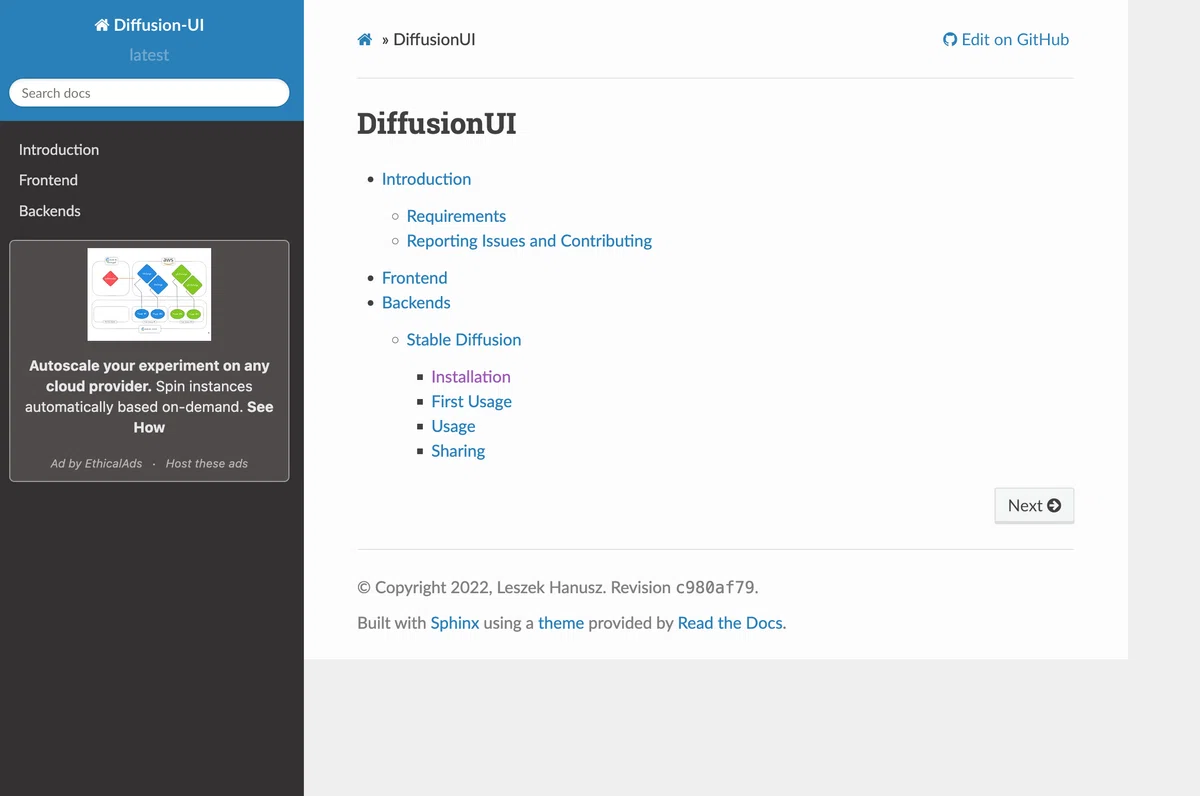Open the Read the Docs footer link

point(730,623)
